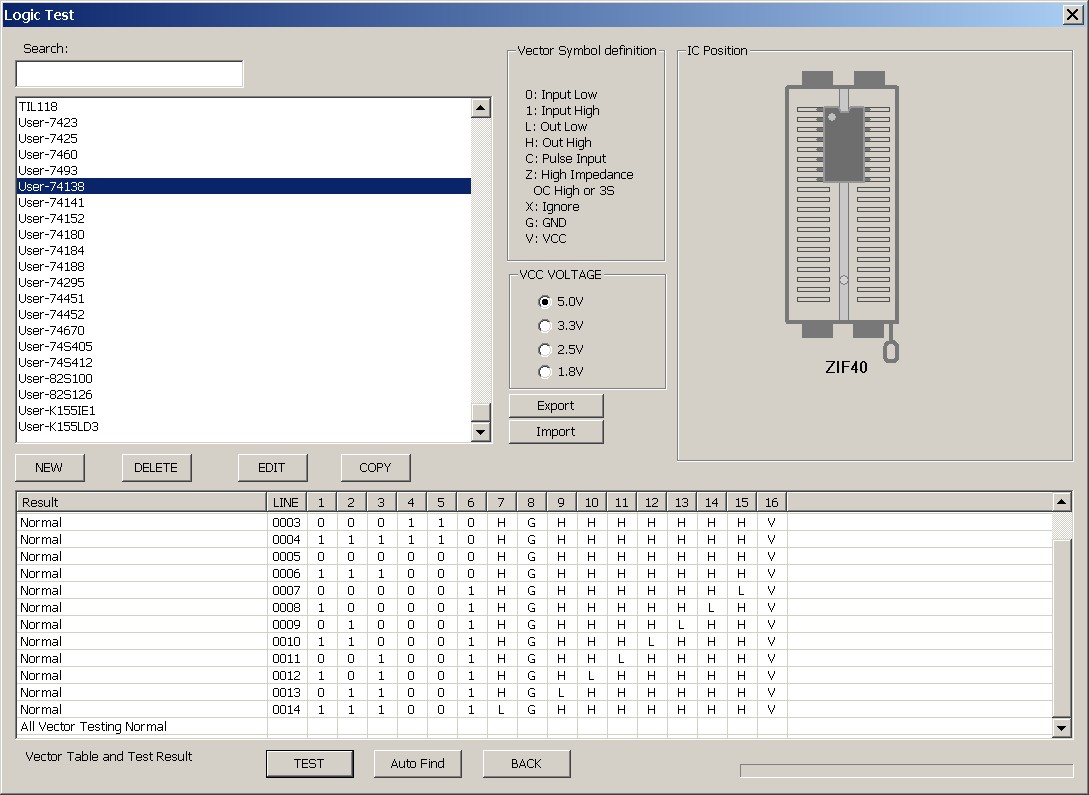Click EDIT to modify selected chip
This screenshot has height=795, width=1089.
click(272, 467)
